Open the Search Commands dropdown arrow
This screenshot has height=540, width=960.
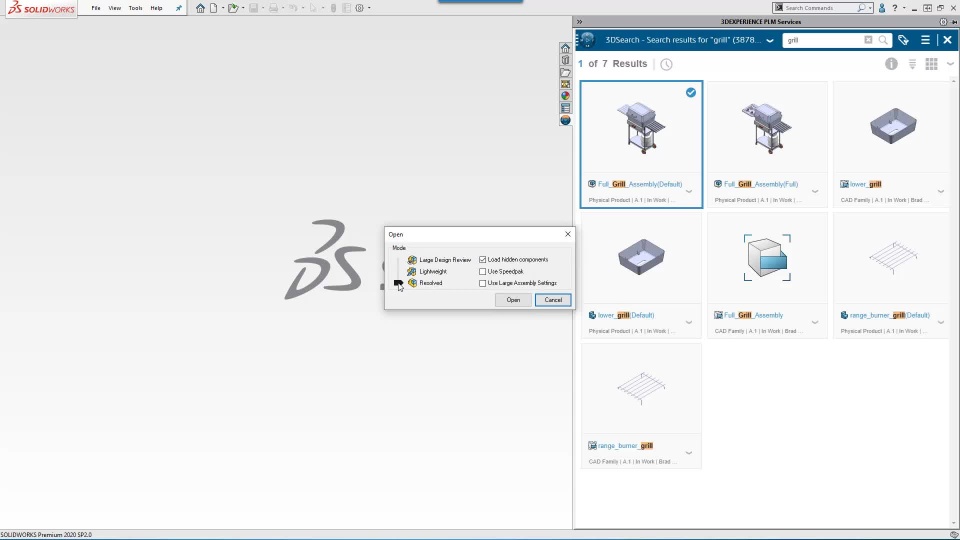coord(870,8)
